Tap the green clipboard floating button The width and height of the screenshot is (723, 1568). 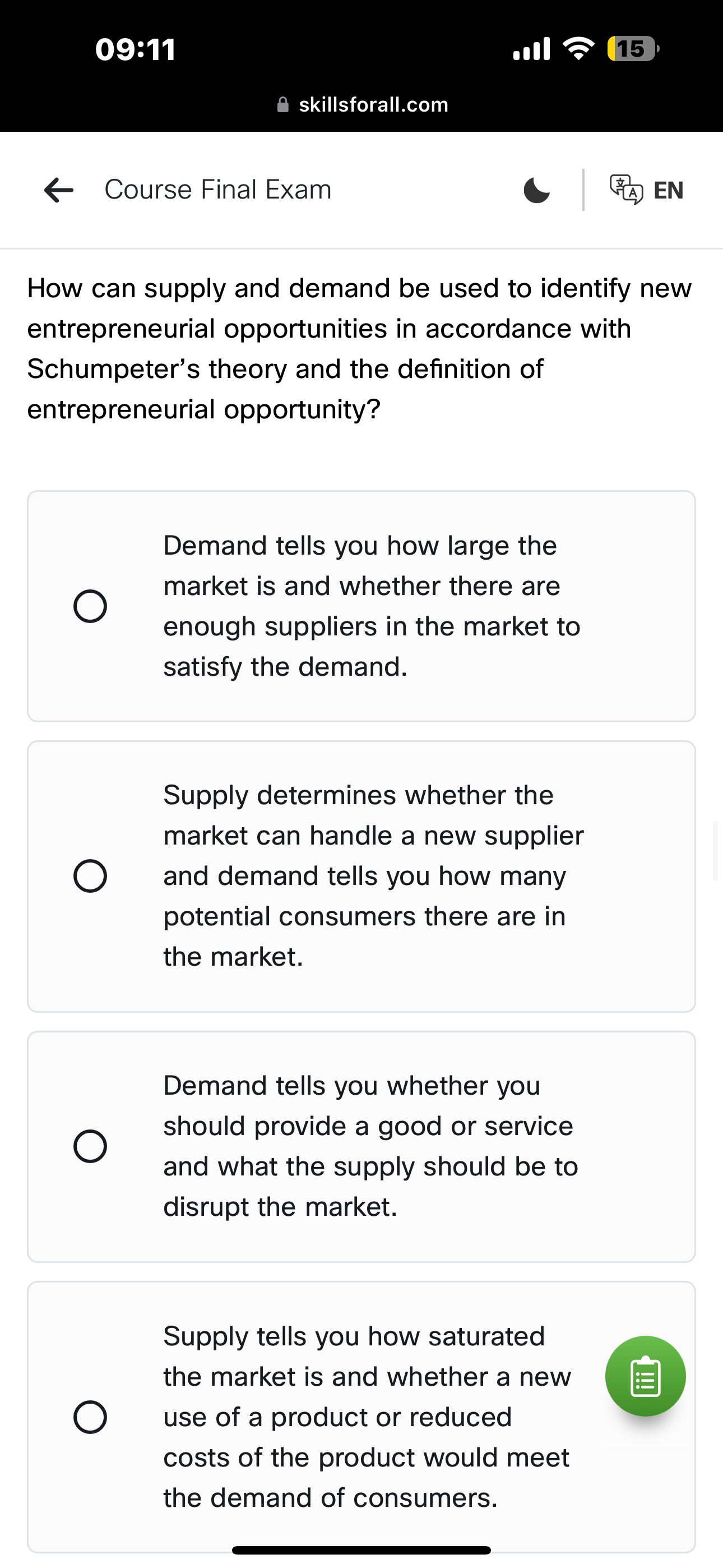coord(646,1376)
